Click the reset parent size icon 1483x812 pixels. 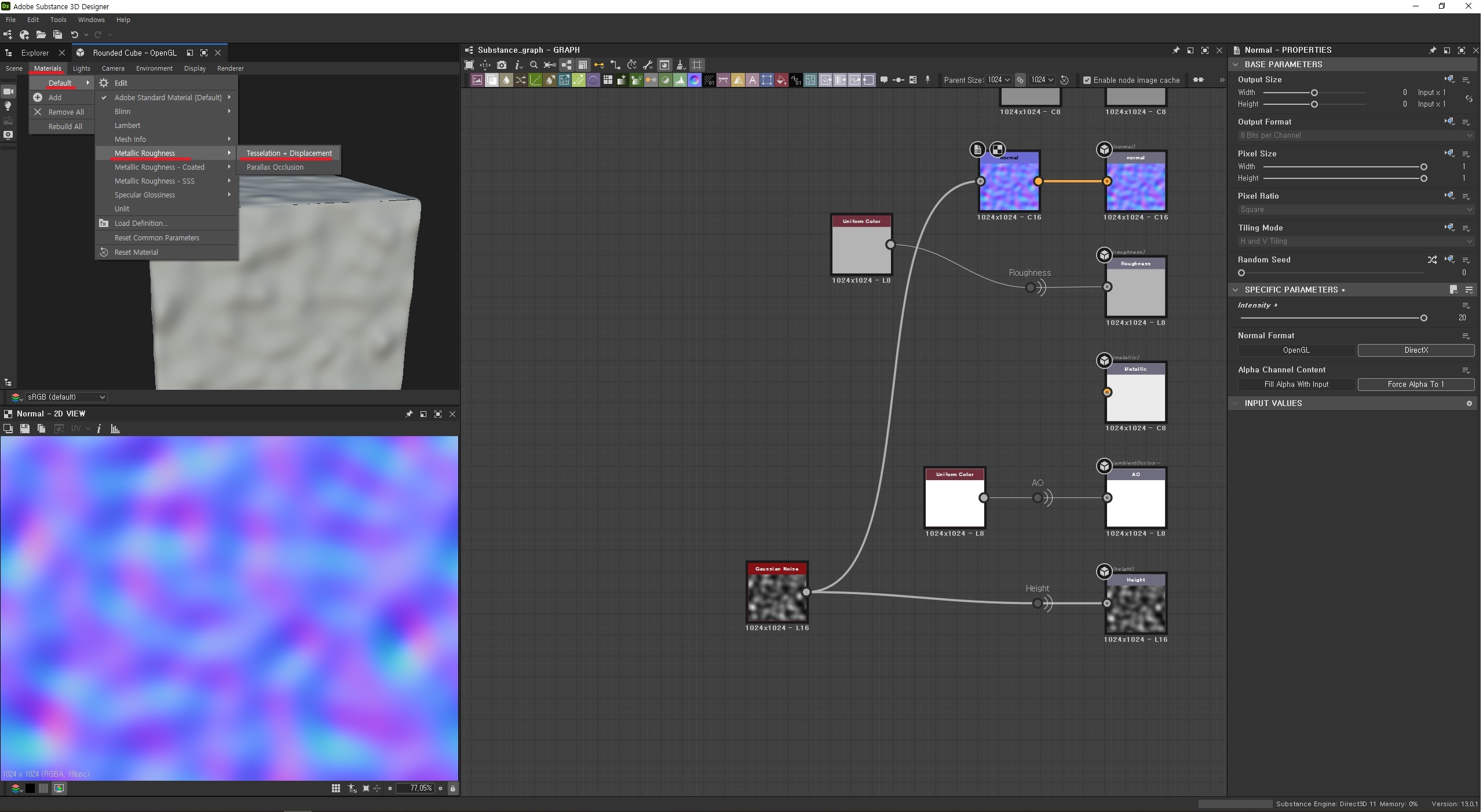1065,80
